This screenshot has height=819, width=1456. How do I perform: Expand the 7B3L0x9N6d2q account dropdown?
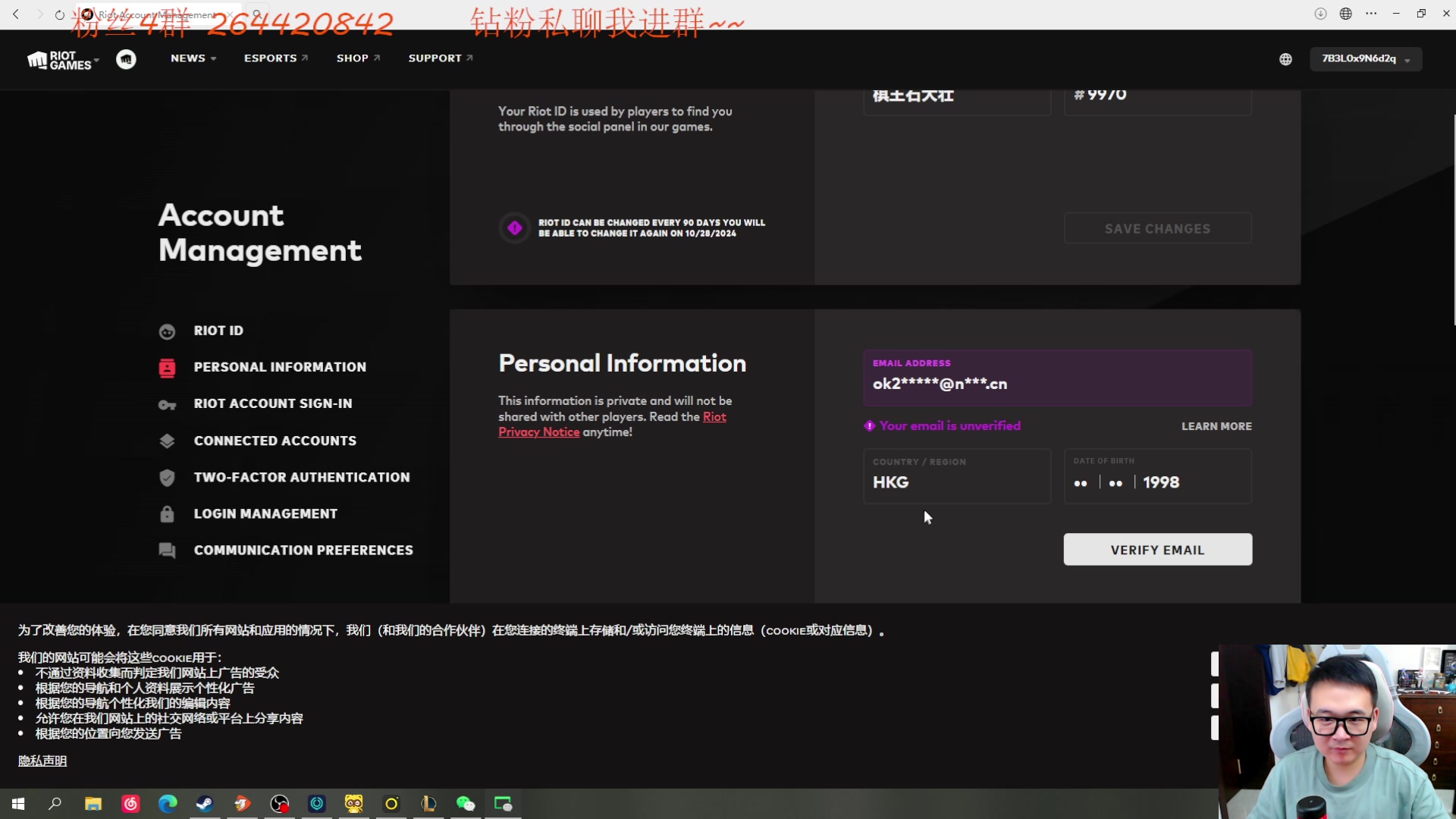pos(1366,59)
